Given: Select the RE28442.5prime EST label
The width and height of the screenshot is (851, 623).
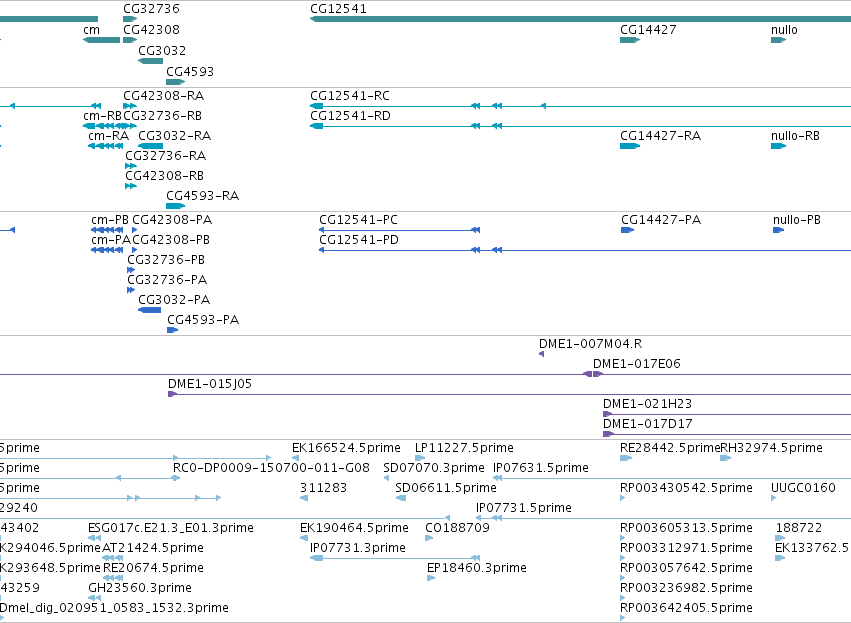Looking at the screenshot, I should coord(670,448).
